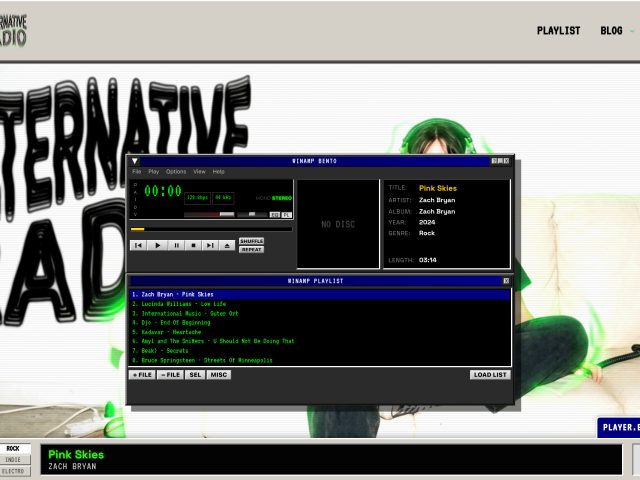Open the PLAYLIST navigation link
Image resolution: width=640 pixels, height=480 pixels.
click(558, 31)
